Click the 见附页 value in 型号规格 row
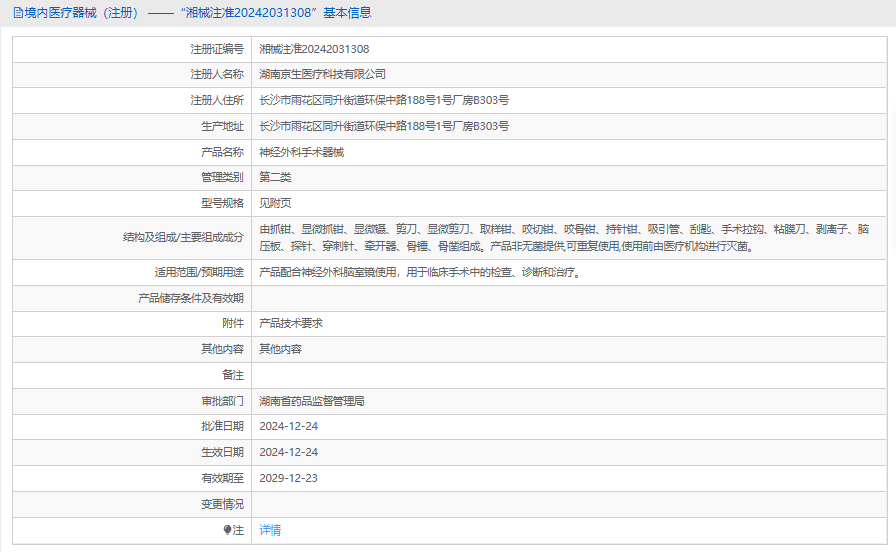The width and height of the screenshot is (896, 552). coord(275,203)
